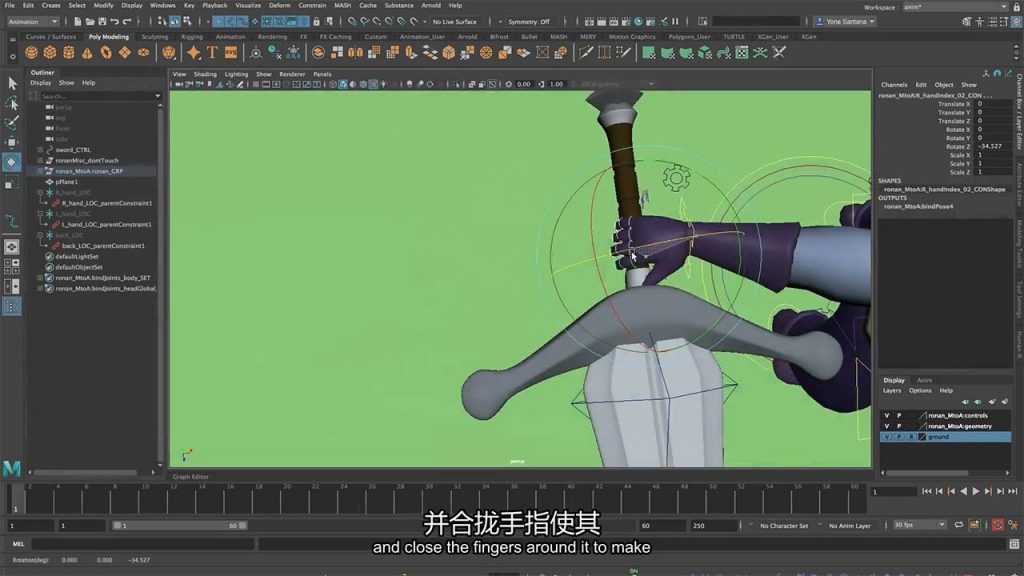Switch to the Sculpting shelf tab
Screen dimensions: 1024x576
click(x=155, y=37)
